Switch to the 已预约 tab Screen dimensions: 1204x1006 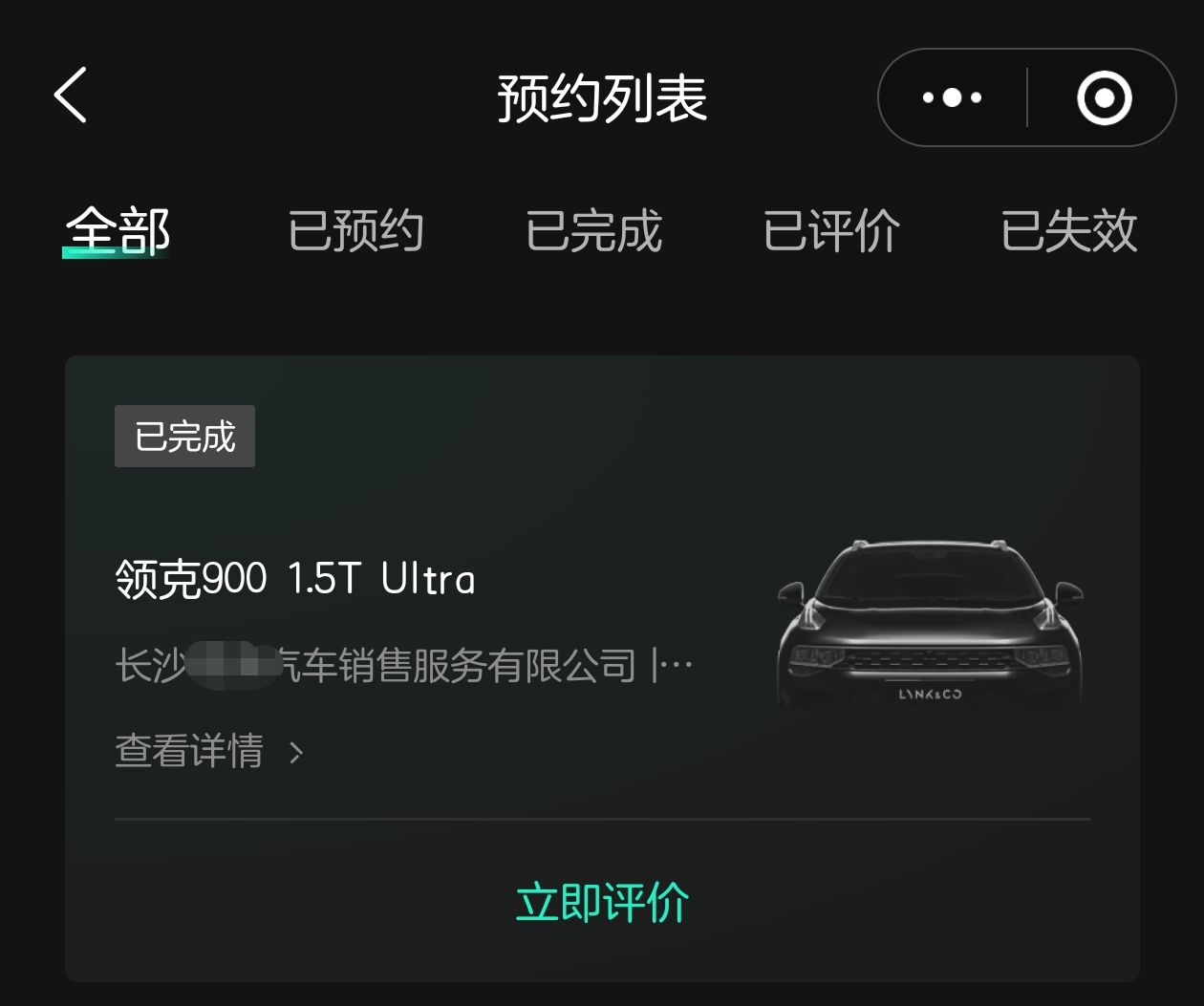355,230
